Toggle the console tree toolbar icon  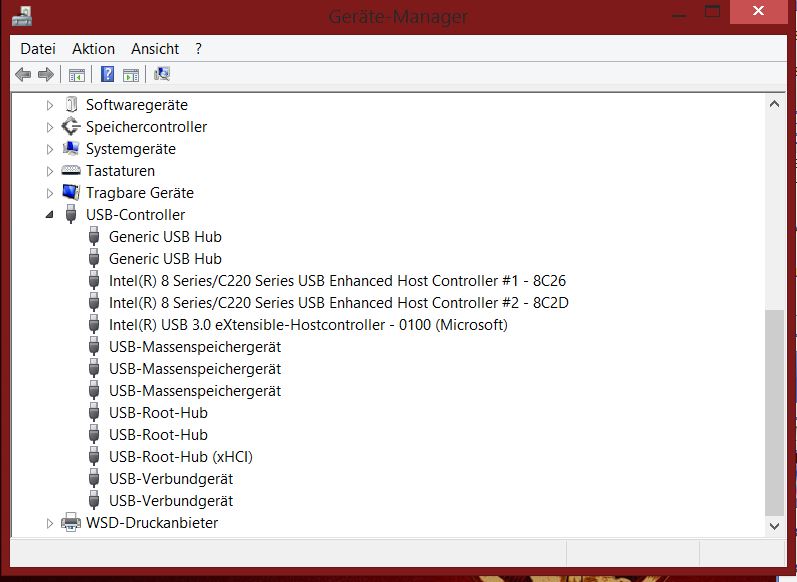[77, 75]
